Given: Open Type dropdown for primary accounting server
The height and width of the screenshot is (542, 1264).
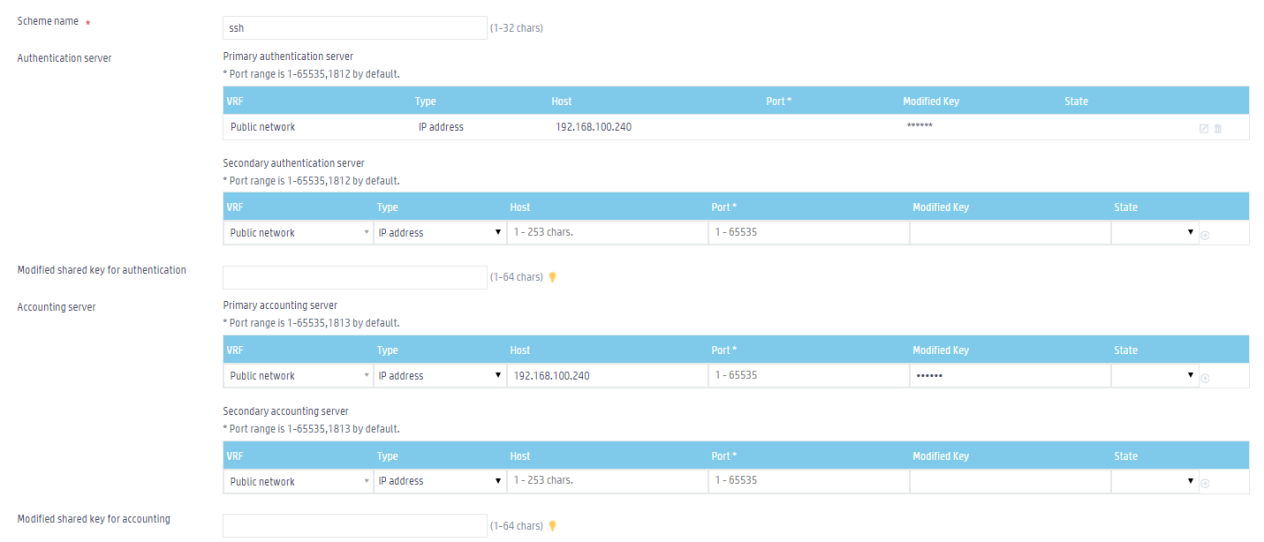Looking at the screenshot, I should tap(440, 375).
